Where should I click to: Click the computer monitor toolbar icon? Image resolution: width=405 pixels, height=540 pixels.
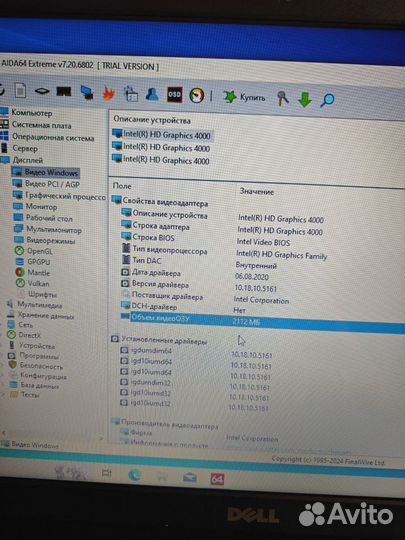coord(87,92)
